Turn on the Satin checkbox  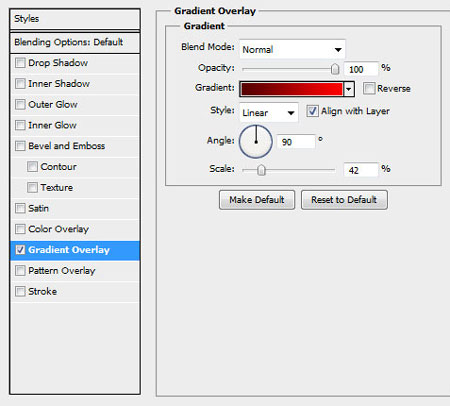pyautogui.click(x=20, y=208)
